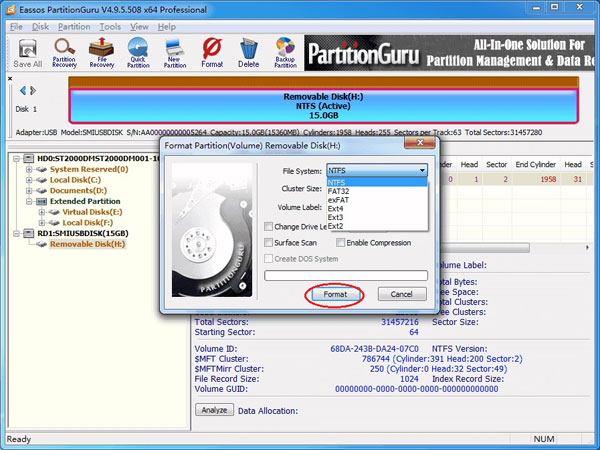Enable the Change Drive Letter checkbox

tap(268, 227)
